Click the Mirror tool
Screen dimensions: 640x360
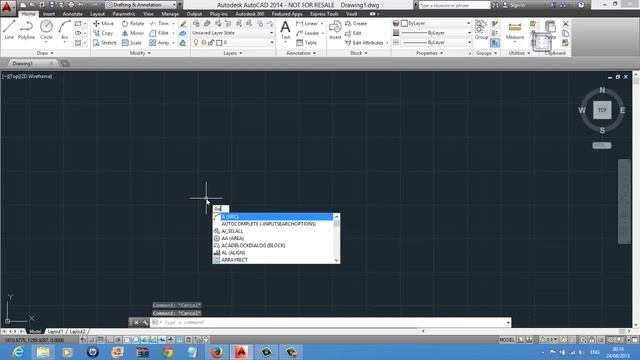[133, 33]
